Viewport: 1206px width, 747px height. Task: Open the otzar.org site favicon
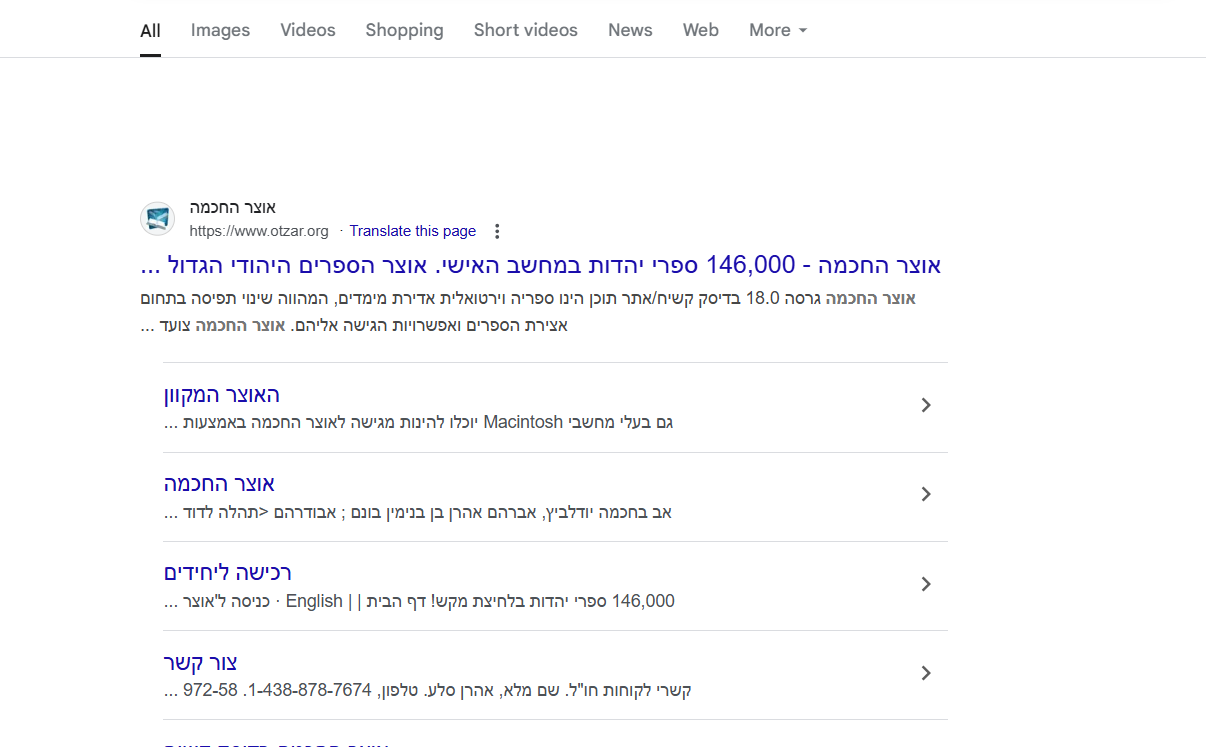point(157,219)
